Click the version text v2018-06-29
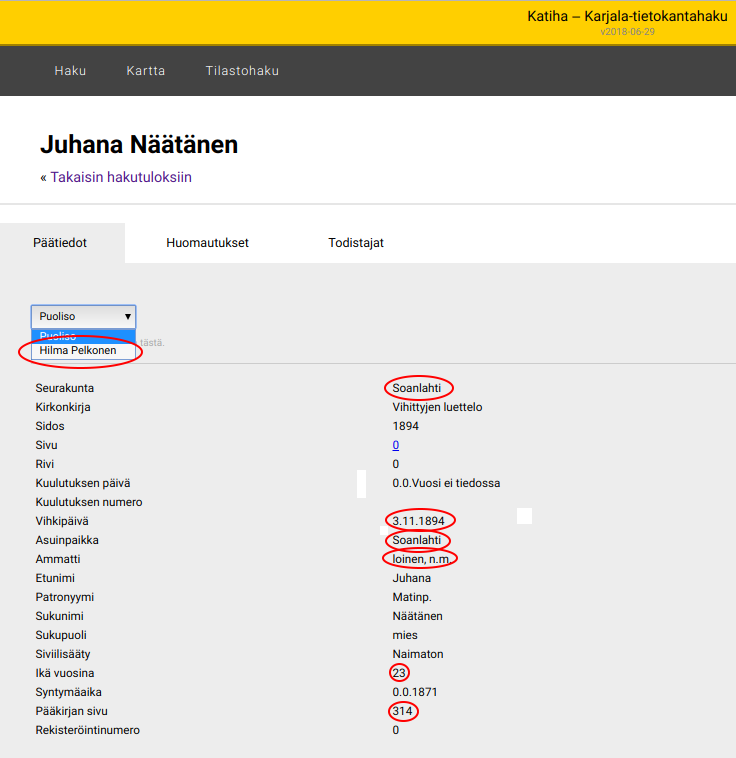This screenshot has height=758, width=736. (x=627, y=32)
